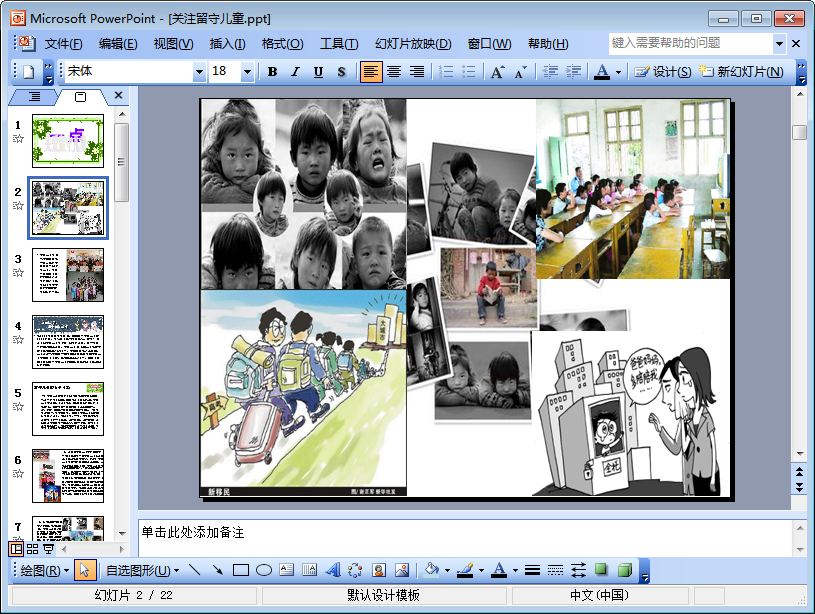Viewport: 815px width, 614px height.
Task: Switch to the Outline tab
Action: [x=34, y=96]
